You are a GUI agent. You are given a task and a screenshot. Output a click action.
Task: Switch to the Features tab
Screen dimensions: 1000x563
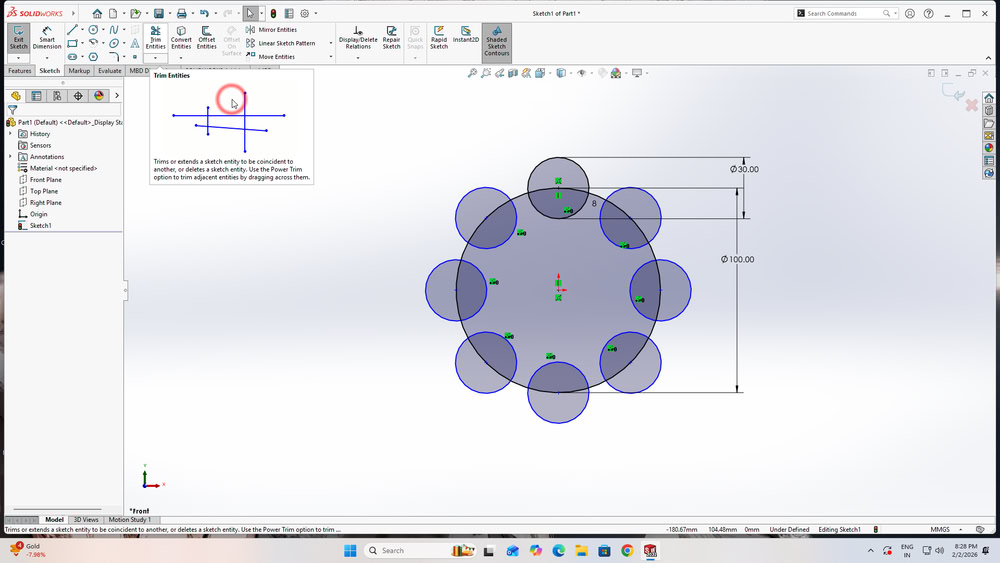[x=19, y=71]
